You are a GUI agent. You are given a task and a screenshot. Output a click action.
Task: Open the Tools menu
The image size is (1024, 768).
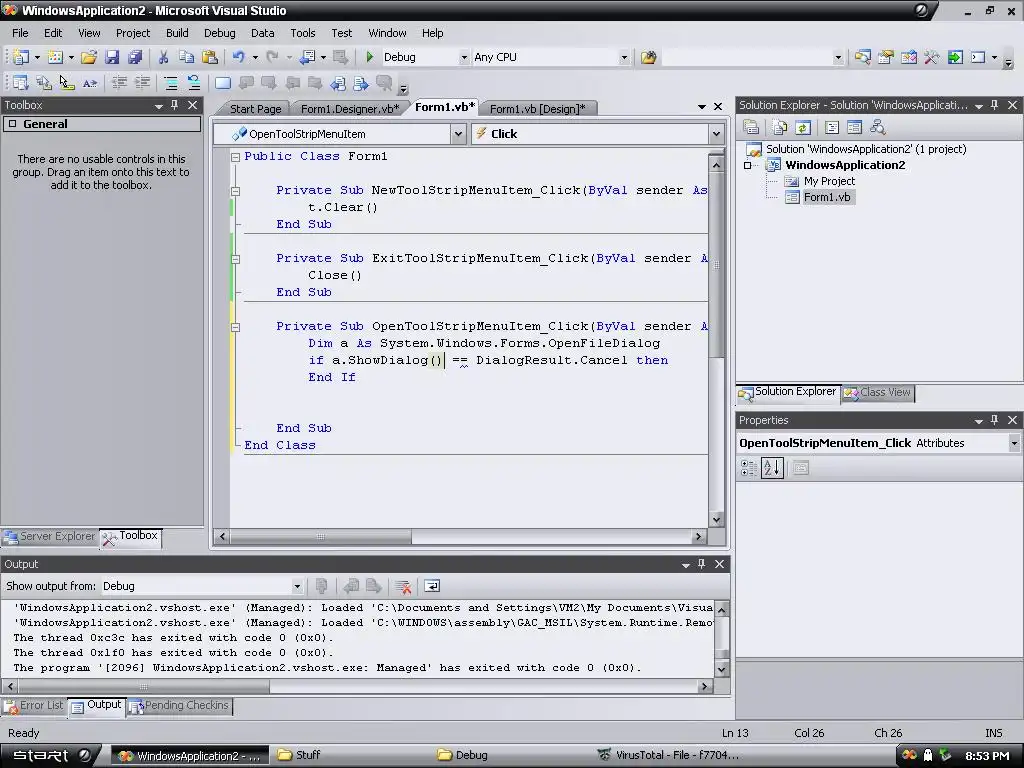click(x=302, y=33)
